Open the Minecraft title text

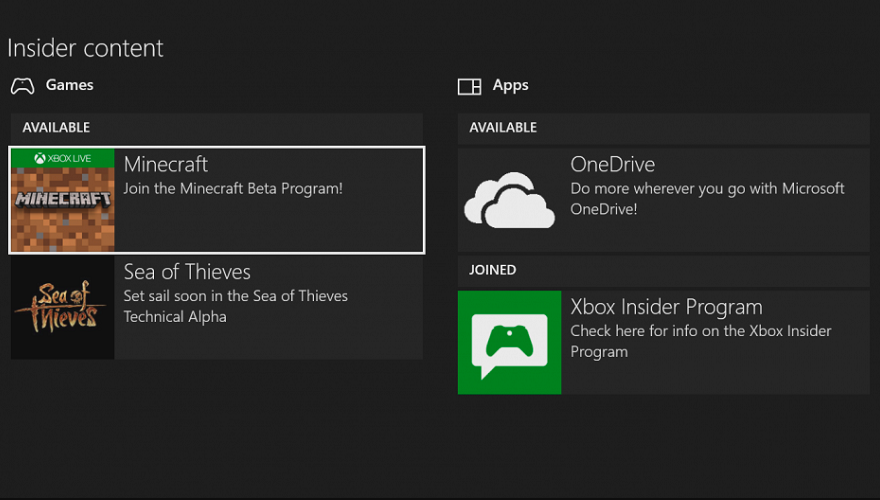[166, 164]
